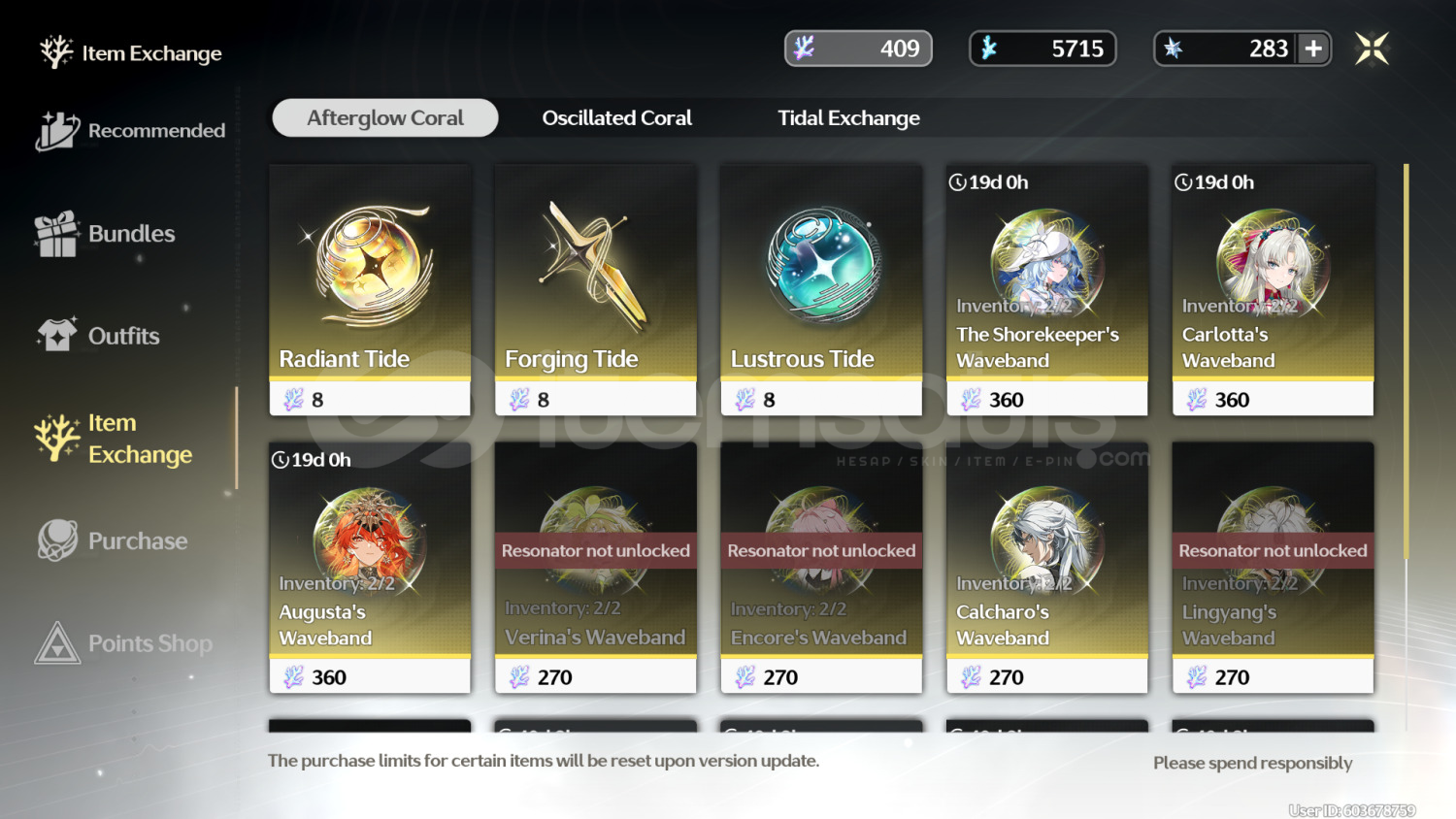Click the Afterglow Coral balance of 409
Image resolution: width=1456 pixels, height=819 pixels.
click(x=858, y=49)
